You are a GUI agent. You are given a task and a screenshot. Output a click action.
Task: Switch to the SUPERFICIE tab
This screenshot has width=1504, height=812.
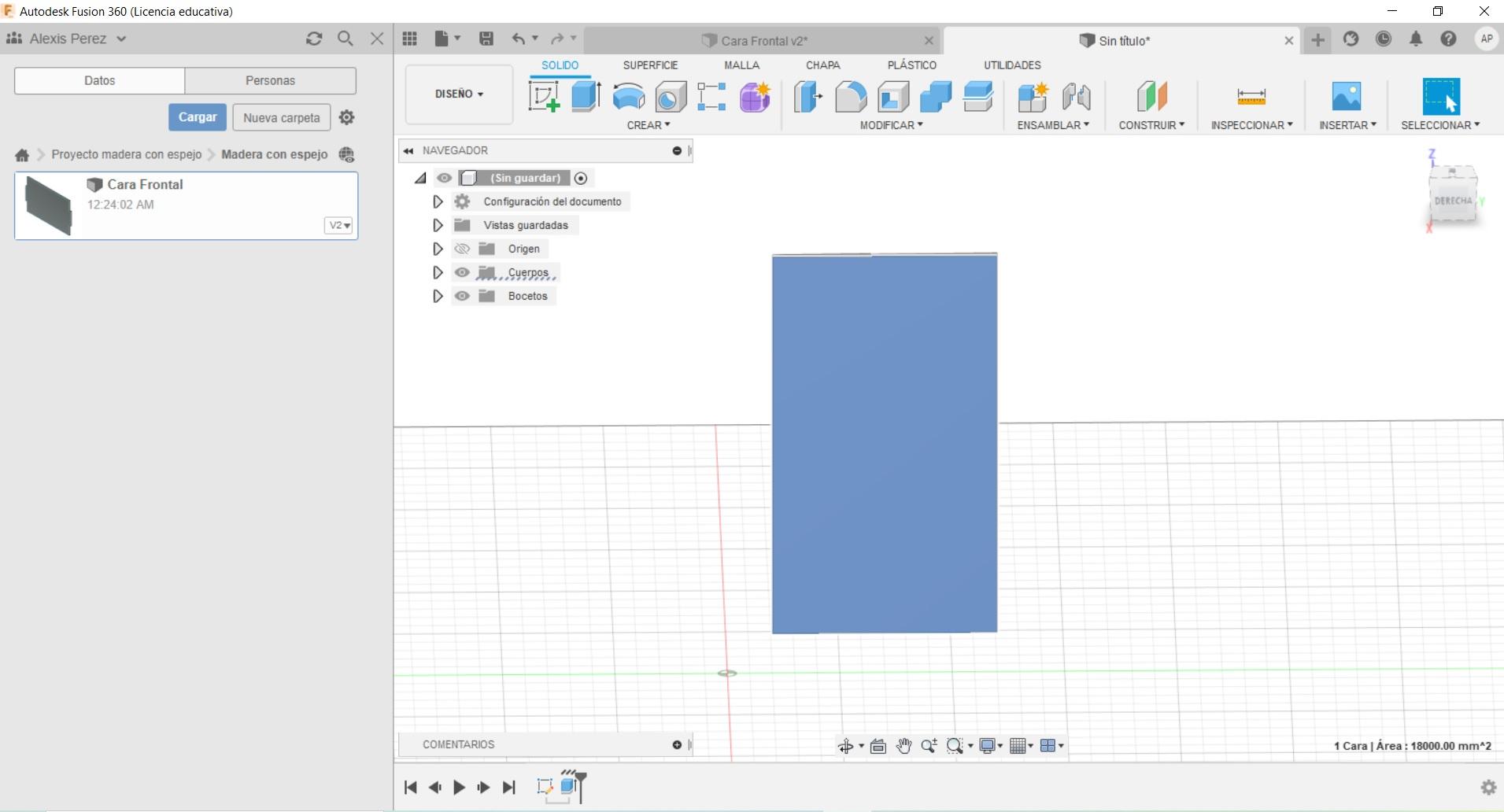click(650, 65)
